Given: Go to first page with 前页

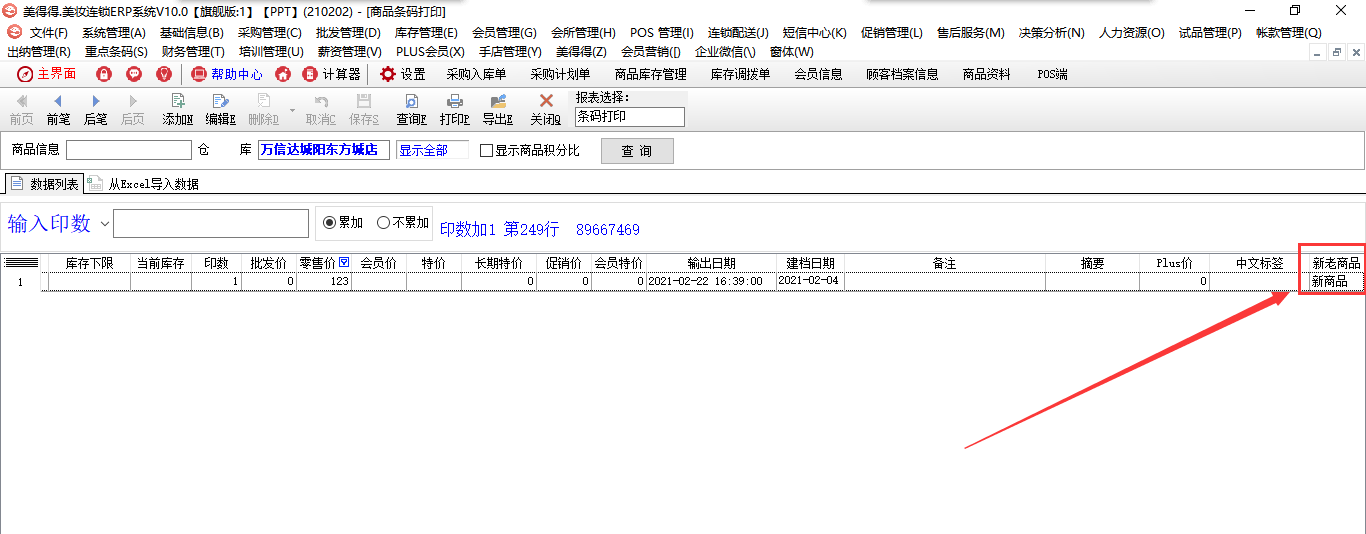Looking at the screenshot, I should (x=21, y=110).
